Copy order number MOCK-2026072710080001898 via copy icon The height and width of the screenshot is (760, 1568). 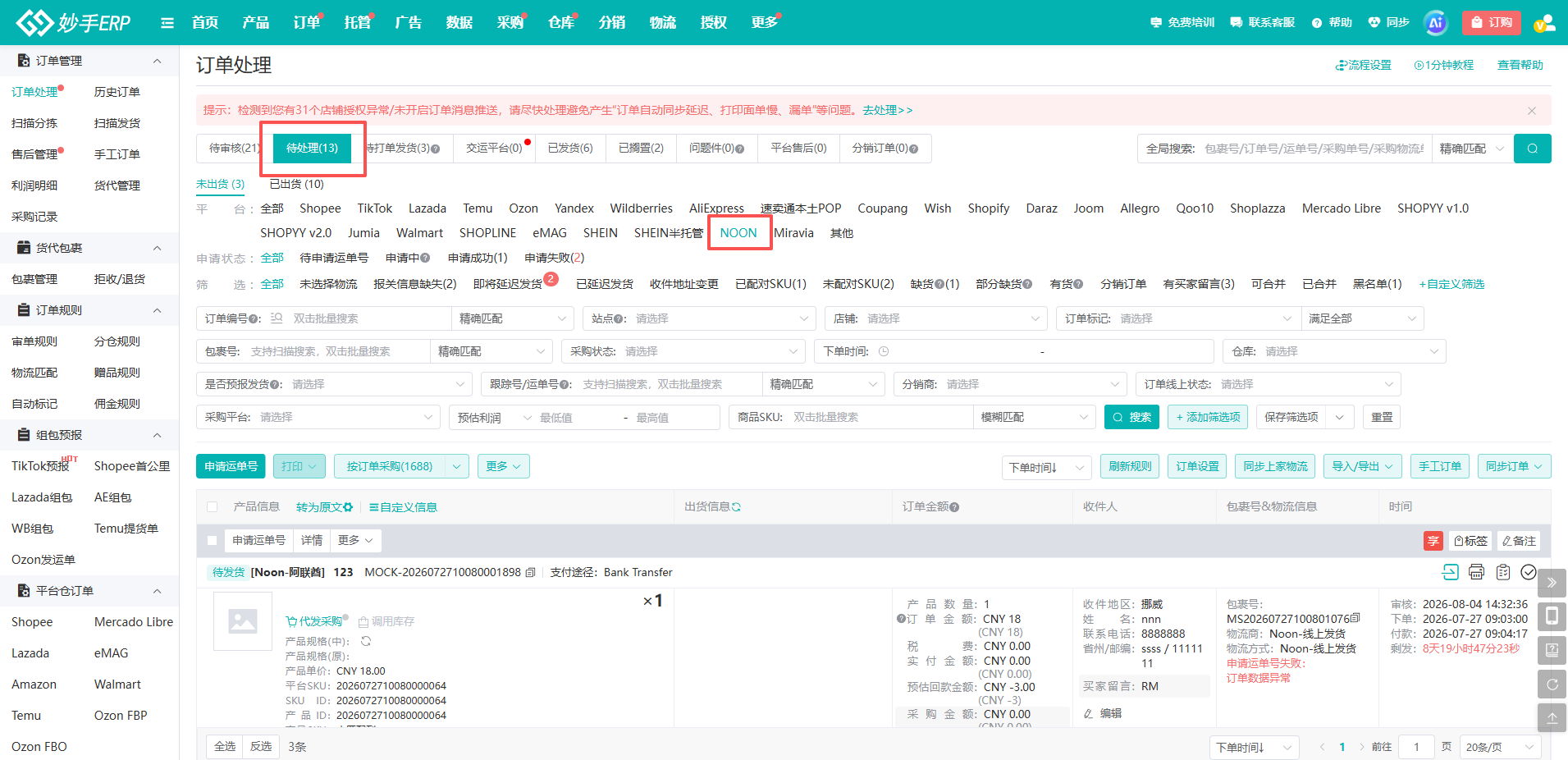pyautogui.click(x=530, y=573)
